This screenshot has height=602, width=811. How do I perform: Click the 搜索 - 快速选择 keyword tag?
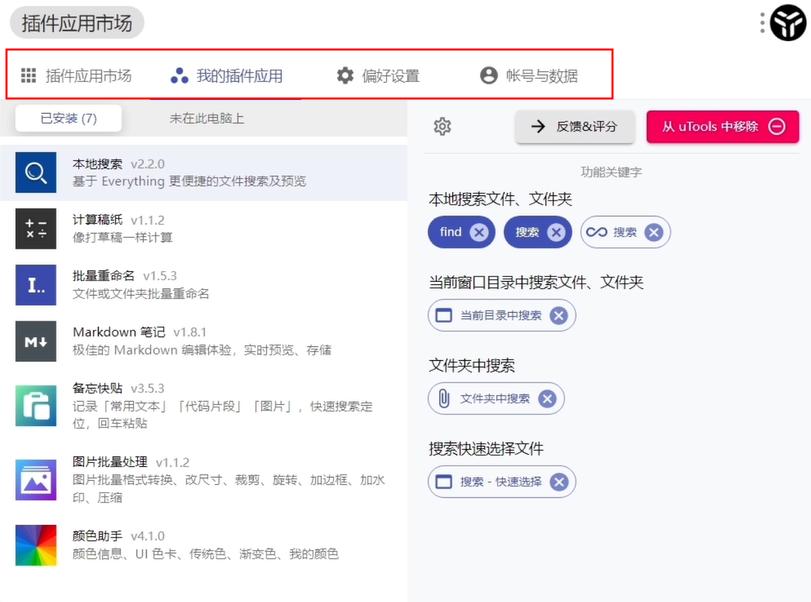pos(499,482)
